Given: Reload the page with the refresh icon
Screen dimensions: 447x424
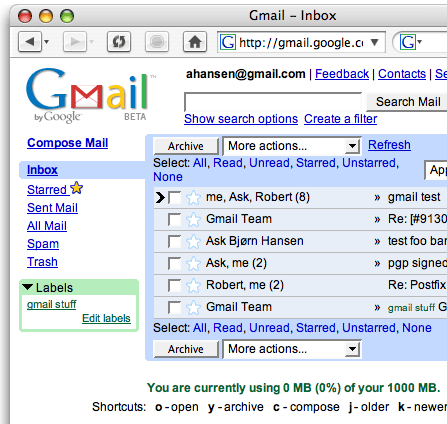Looking at the screenshot, I should point(119,42).
